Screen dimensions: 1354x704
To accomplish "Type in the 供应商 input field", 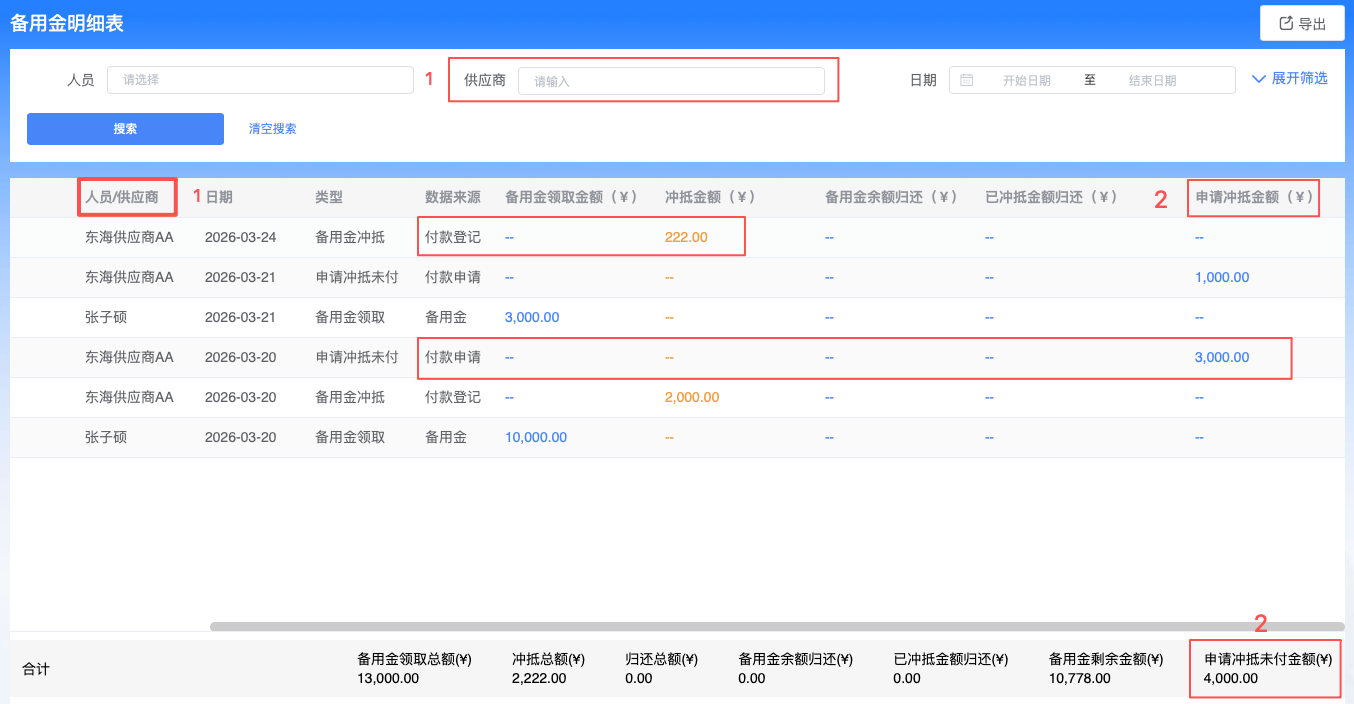I will click(x=671, y=81).
